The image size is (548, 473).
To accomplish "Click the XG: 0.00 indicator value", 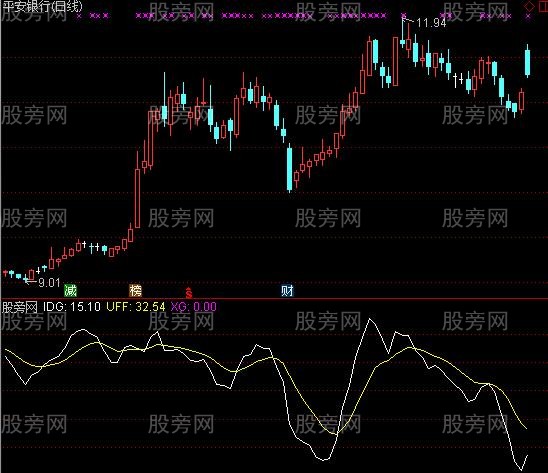I will [x=194, y=307].
